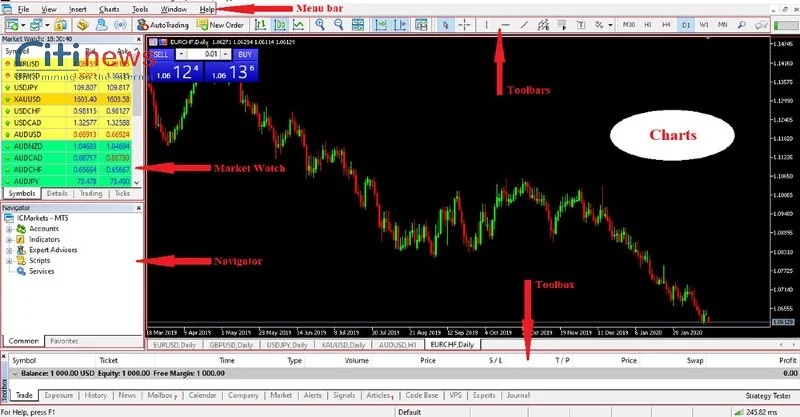Enable the crosshair cursor
The image size is (800, 417).
(464, 24)
